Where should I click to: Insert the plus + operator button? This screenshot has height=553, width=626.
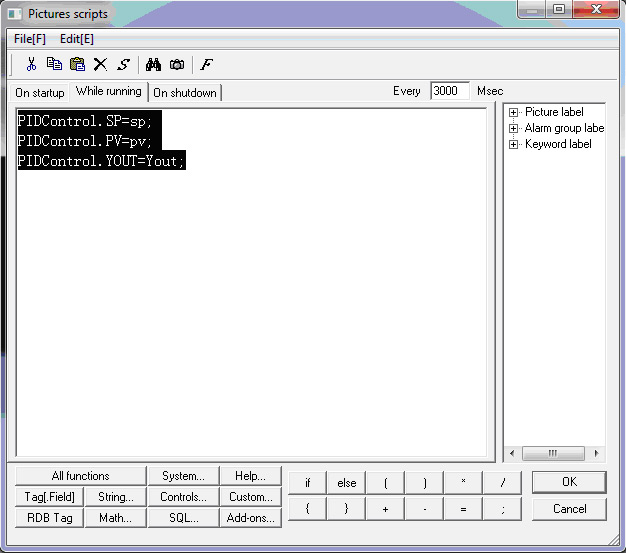pos(385,509)
